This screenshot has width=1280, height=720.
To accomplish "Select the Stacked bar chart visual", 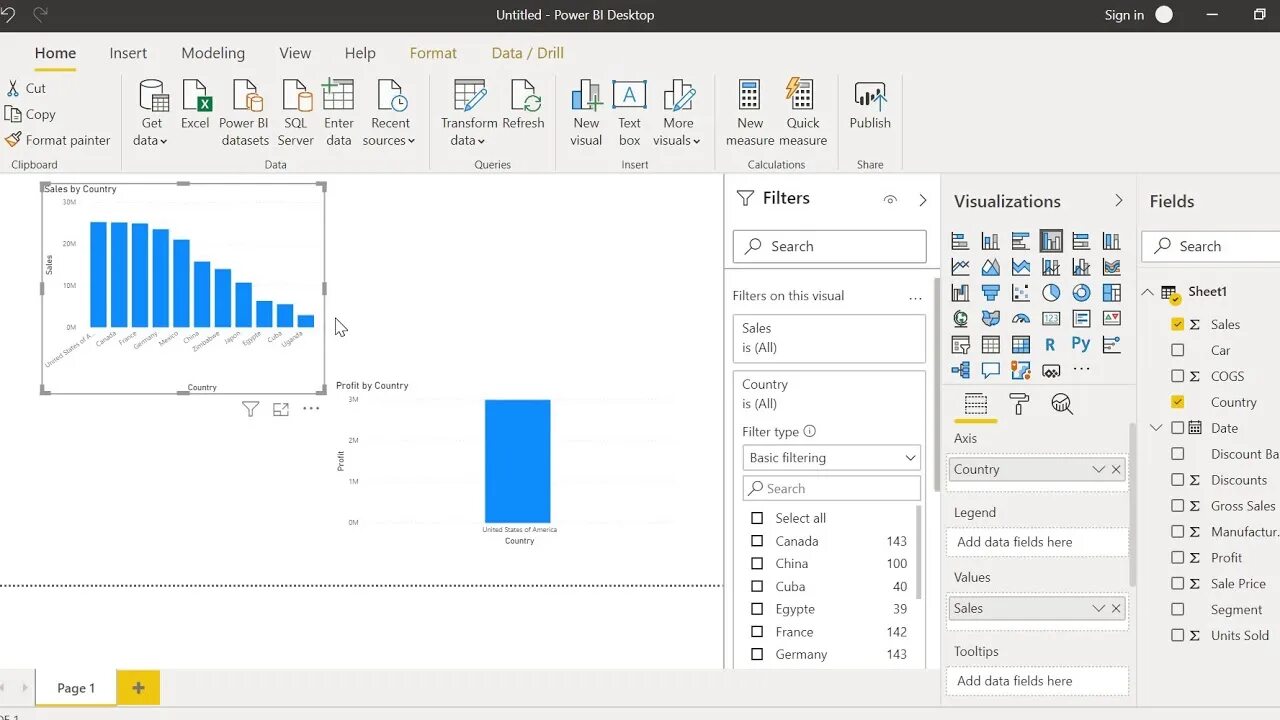I will coord(960,241).
